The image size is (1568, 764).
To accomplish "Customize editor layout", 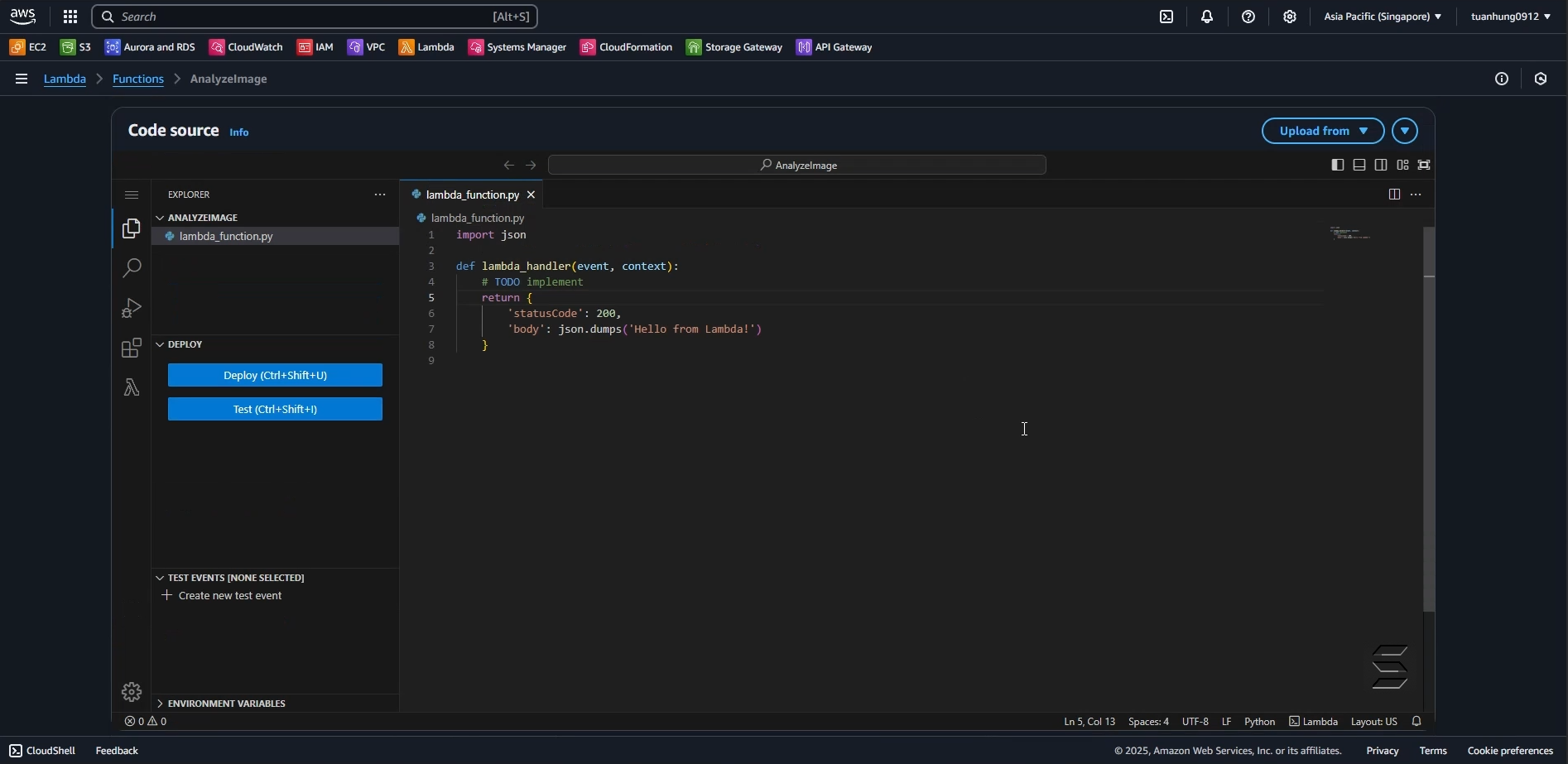I will (x=1402, y=165).
